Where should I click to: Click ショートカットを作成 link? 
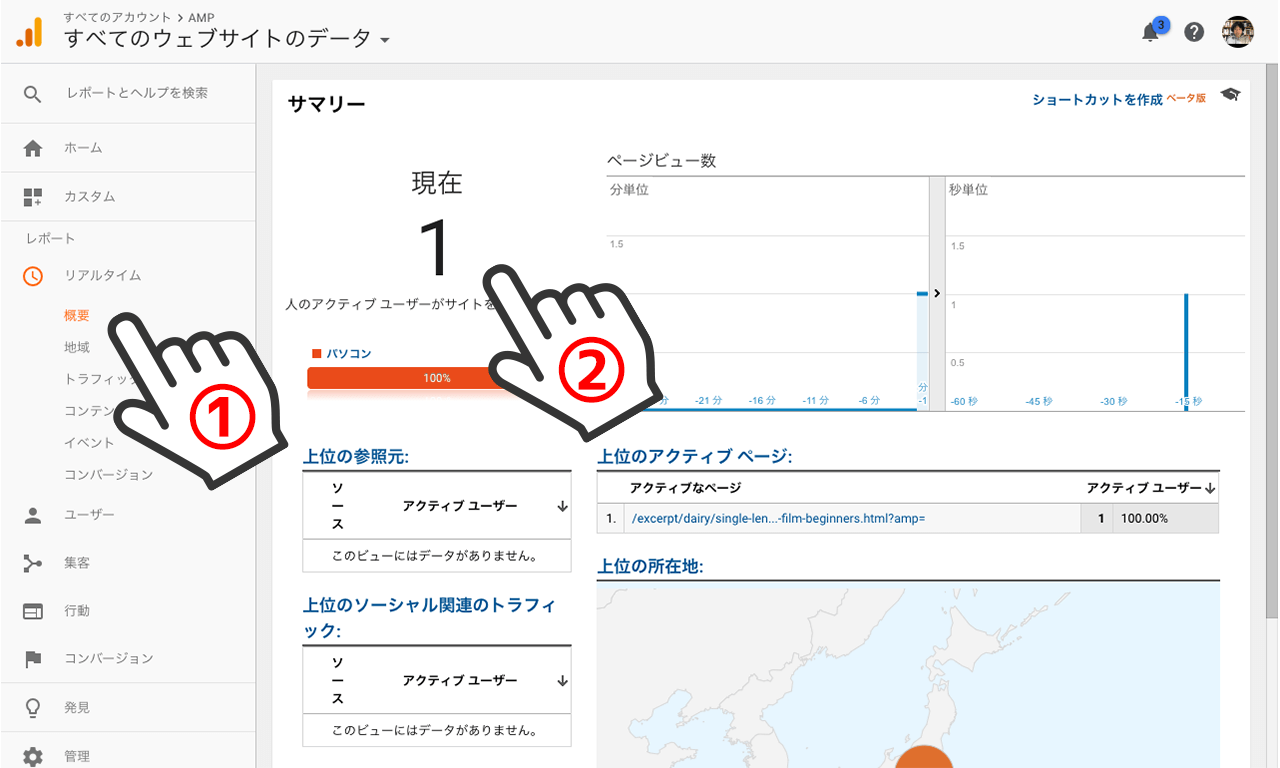[1097, 99]
